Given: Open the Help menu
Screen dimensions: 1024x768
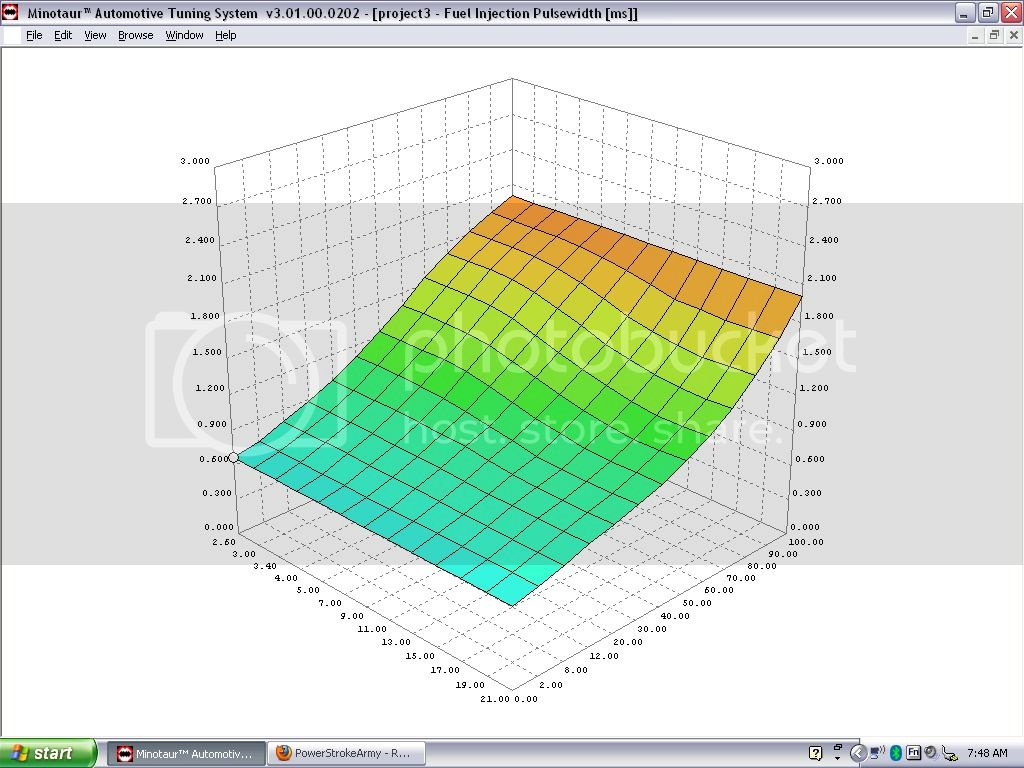Looking at the screenshot, I should 225,35.
